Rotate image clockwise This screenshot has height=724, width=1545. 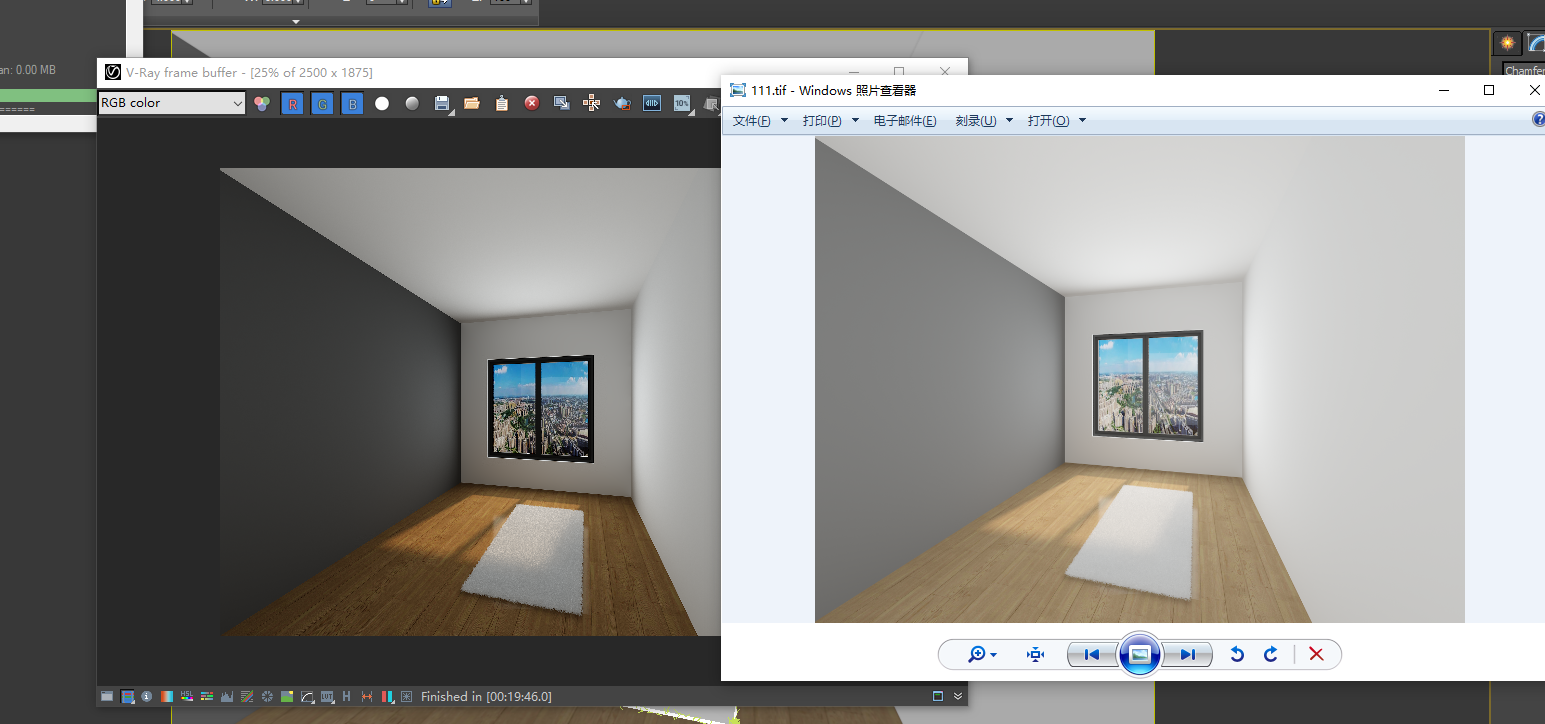1271,654
